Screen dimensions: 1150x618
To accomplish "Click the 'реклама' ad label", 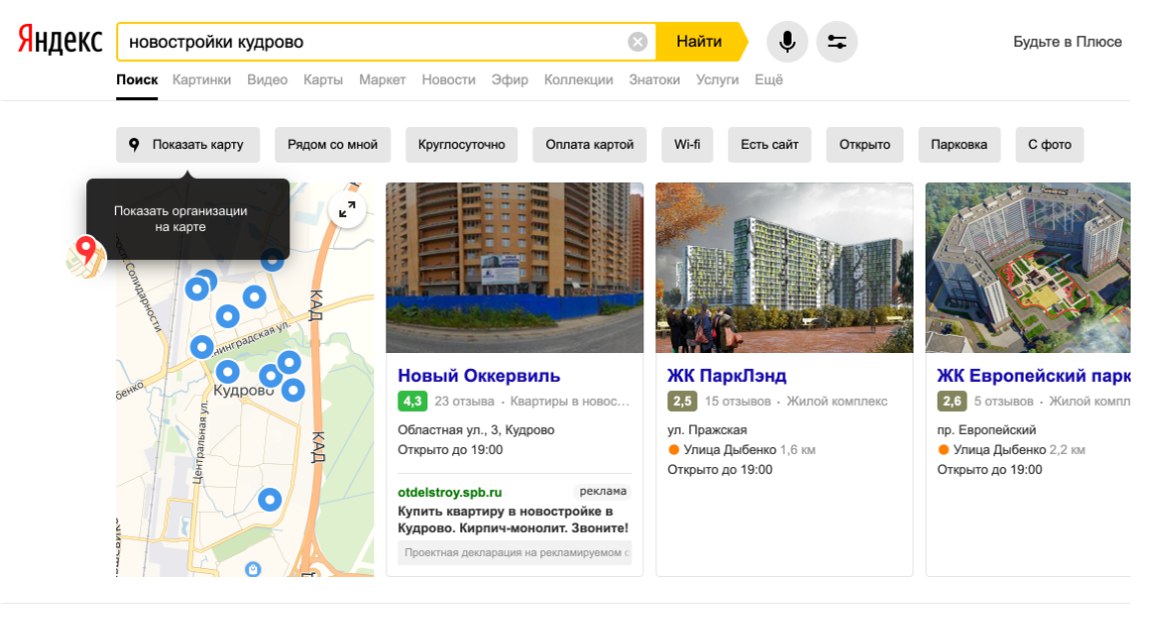I will (603, 491).
